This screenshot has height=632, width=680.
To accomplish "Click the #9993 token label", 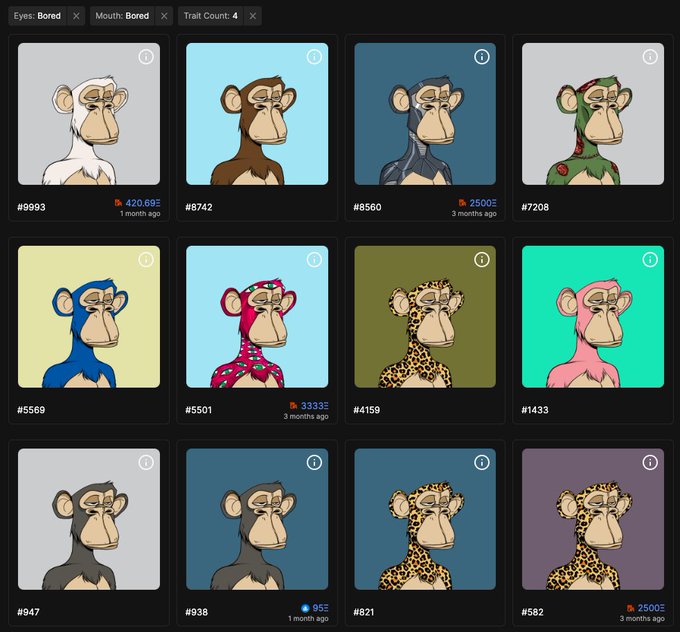I will (31, 207).
